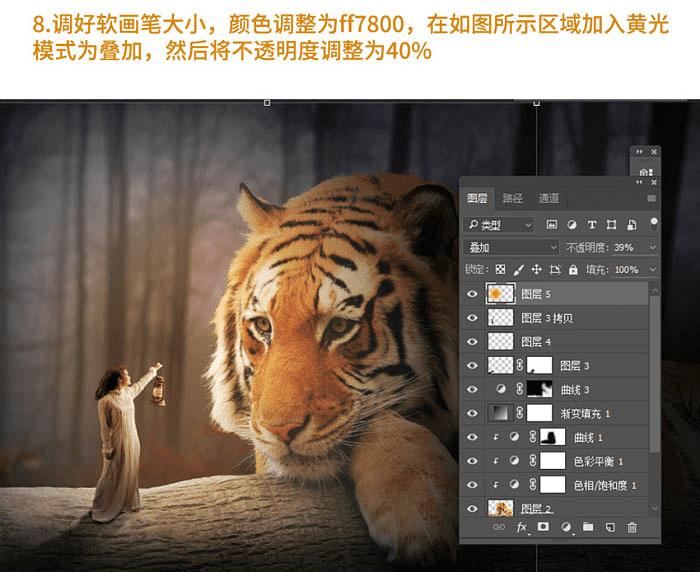The width and height of the screenshot is (700, 572).
Task: Toggle visibility of 图层 4 layer
Action: tap(472, 342)
